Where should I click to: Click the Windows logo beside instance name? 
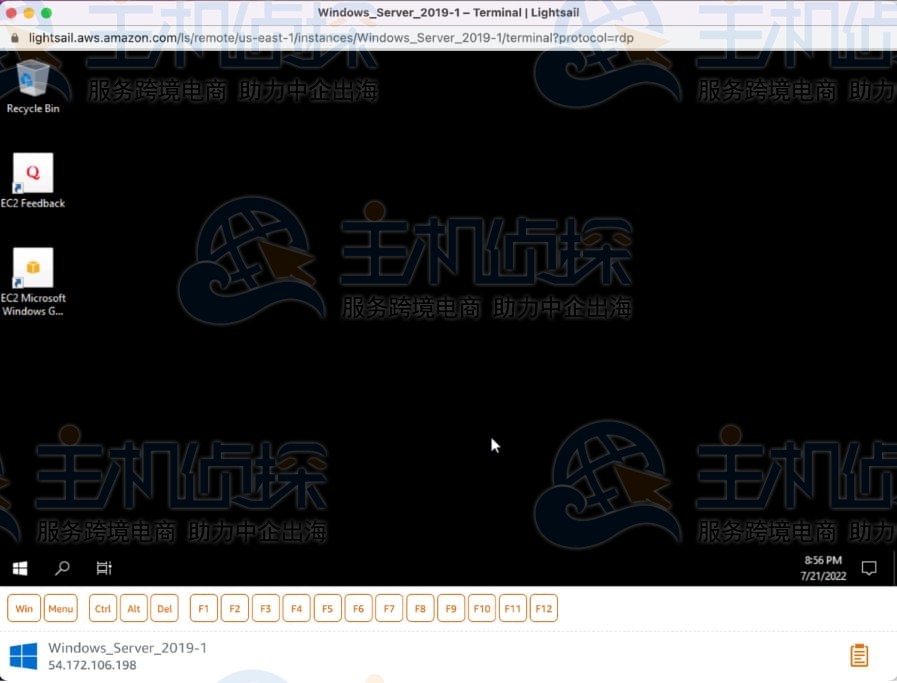coord(23,656)
